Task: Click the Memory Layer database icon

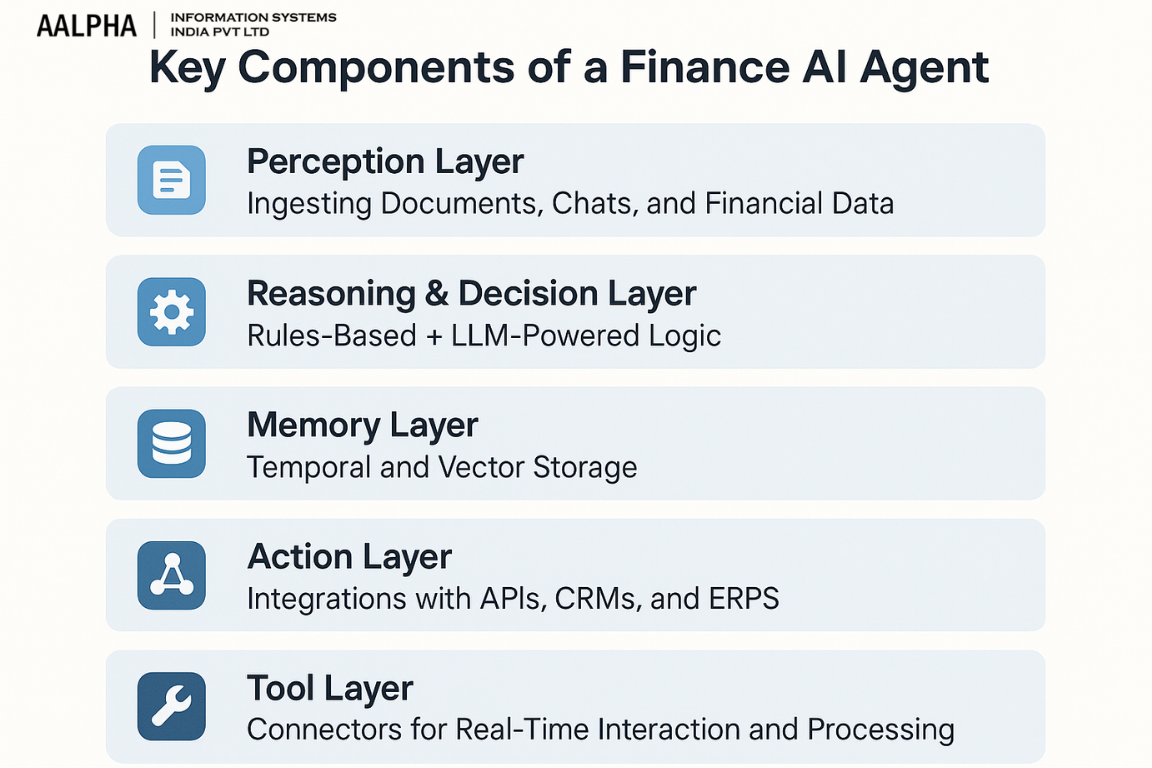Action: (171, 444)
